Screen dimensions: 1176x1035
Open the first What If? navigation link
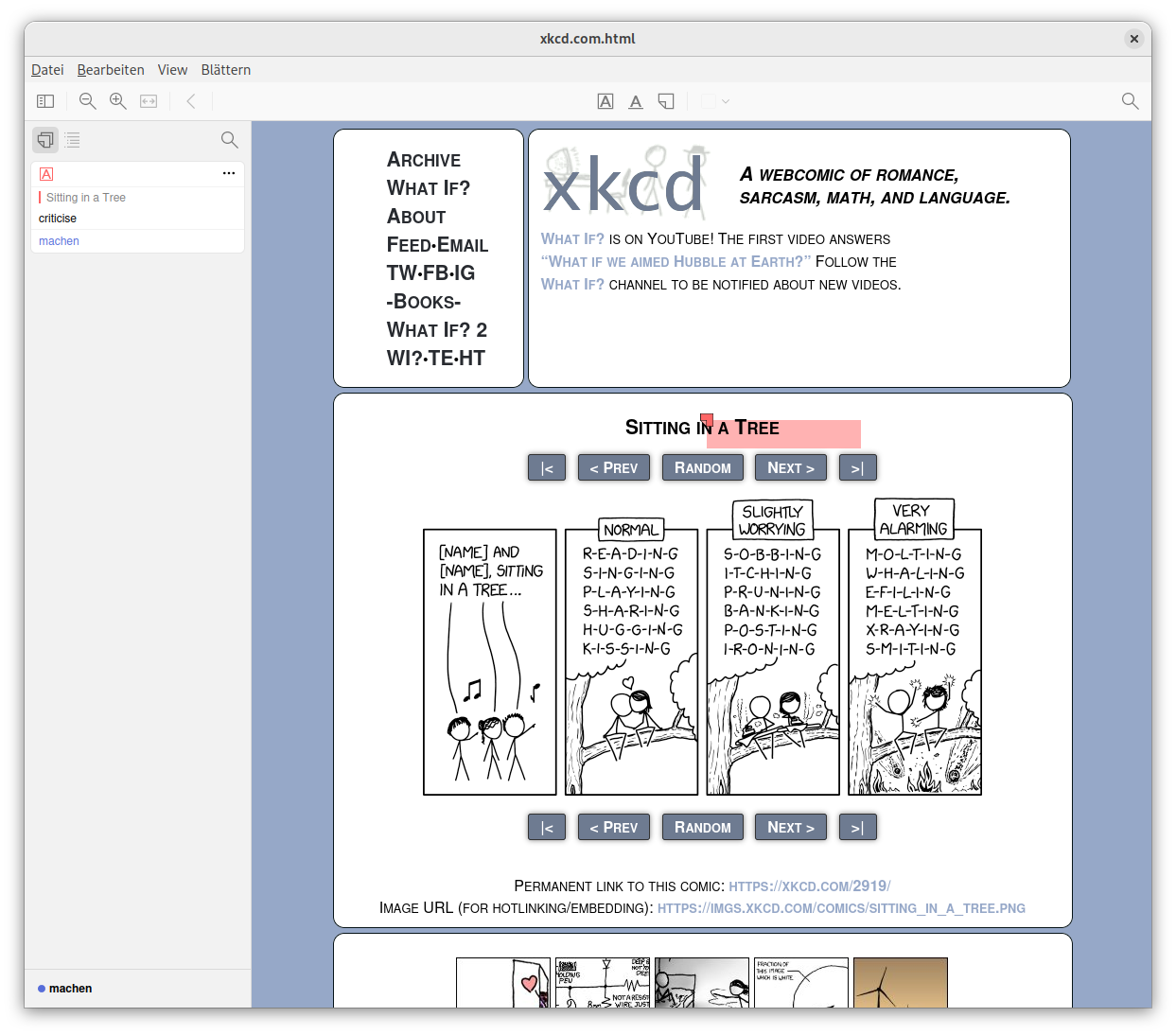pyautogui.click(x=429, y=188)
